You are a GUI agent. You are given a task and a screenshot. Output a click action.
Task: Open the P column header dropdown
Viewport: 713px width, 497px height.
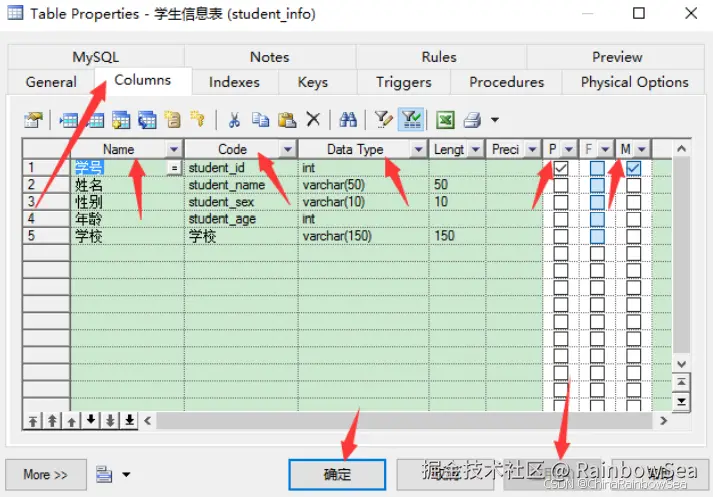568,149
